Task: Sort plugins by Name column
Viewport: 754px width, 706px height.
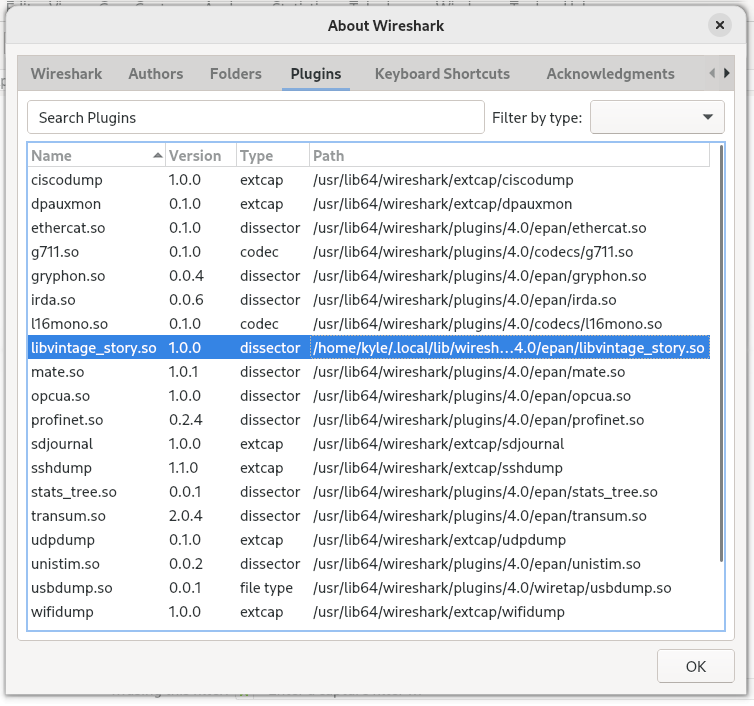Action: [x=97, y=156]
